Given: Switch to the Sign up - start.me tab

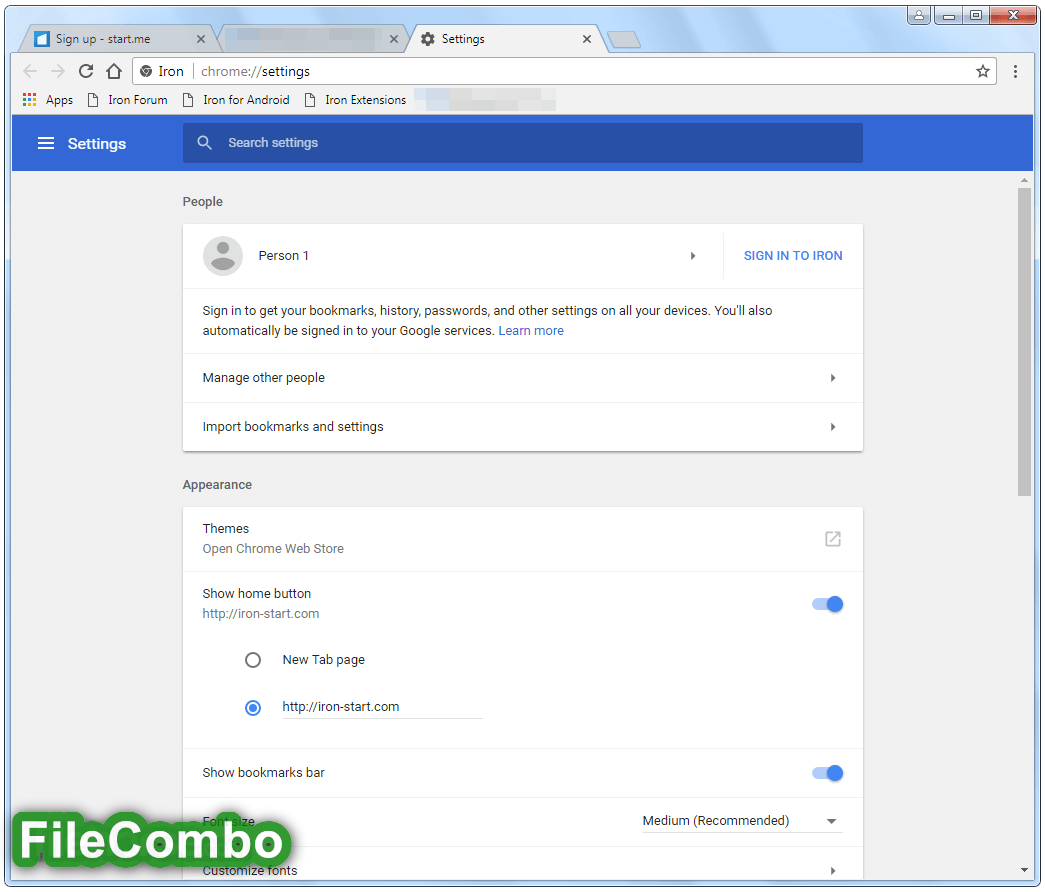Looking at the screenshot, I should click(110, 39).
